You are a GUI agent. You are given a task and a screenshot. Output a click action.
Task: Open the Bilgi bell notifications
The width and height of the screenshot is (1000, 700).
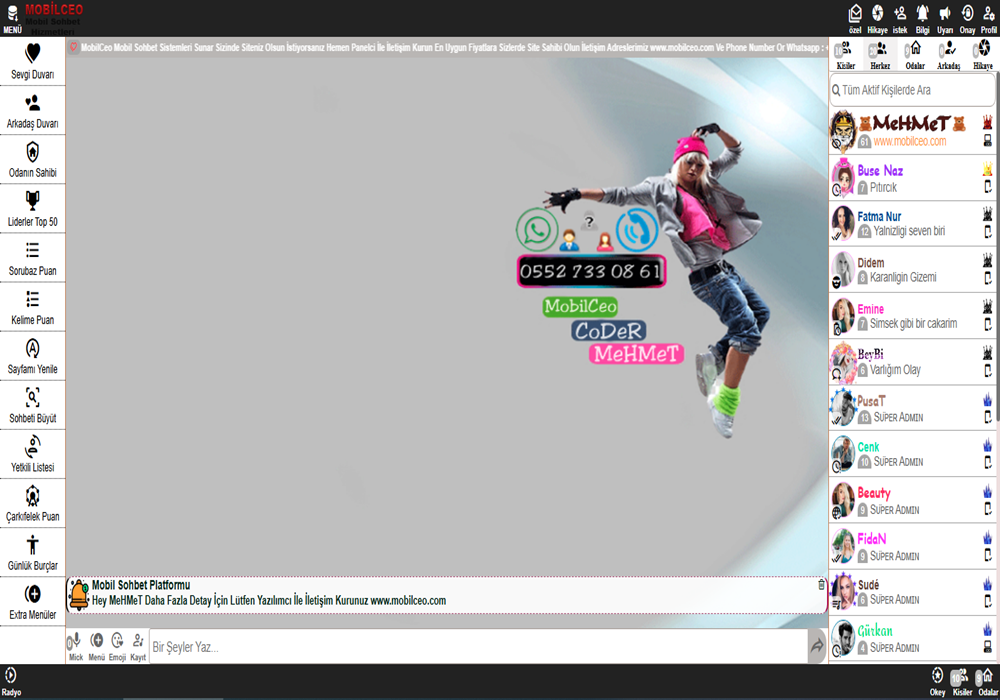922,14
